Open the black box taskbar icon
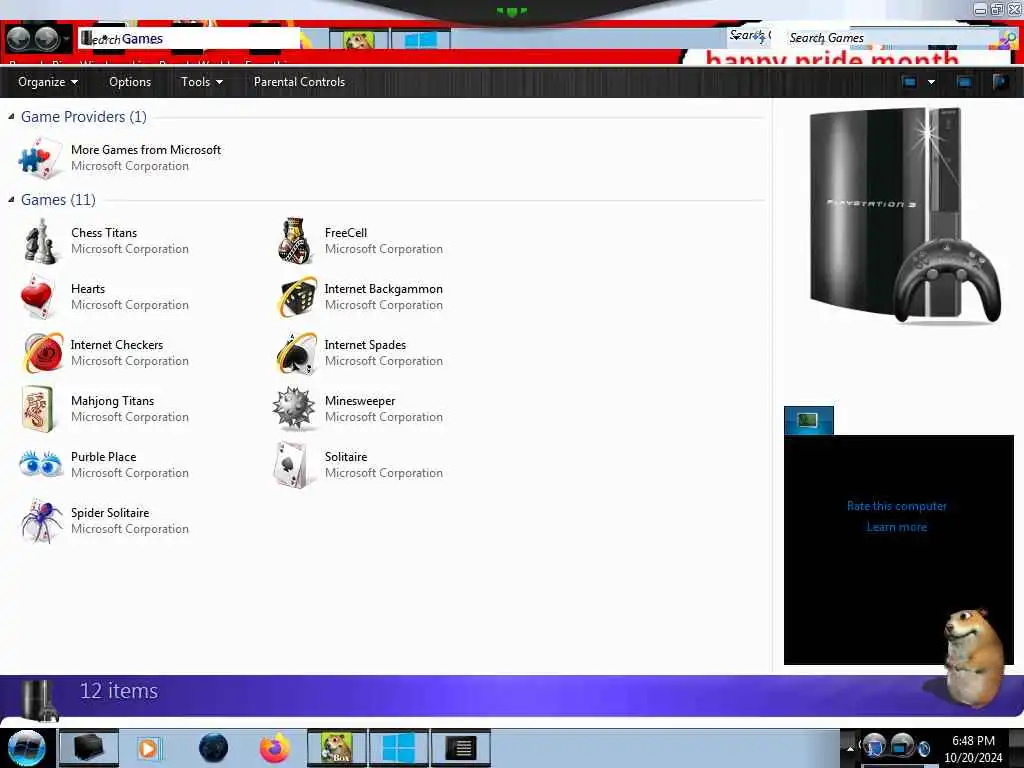The width and height of the screenshot is (1024, 768). (x=89, y=748)
